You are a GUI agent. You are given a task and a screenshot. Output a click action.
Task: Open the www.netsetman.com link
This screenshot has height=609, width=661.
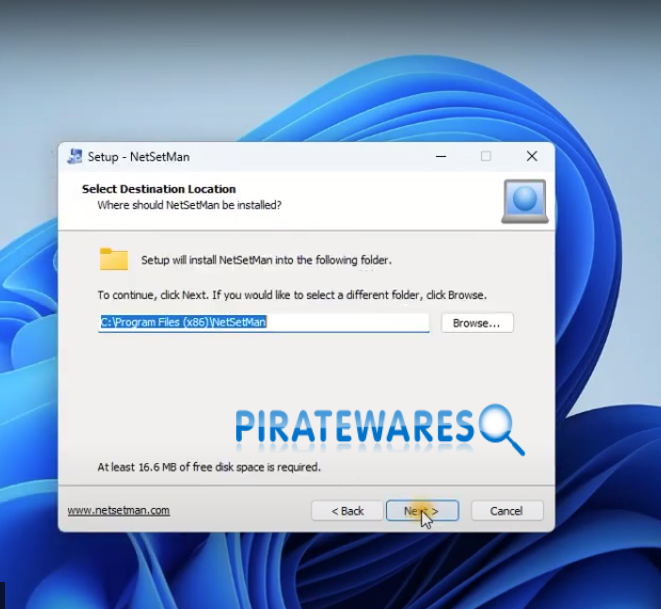[118, 510]
